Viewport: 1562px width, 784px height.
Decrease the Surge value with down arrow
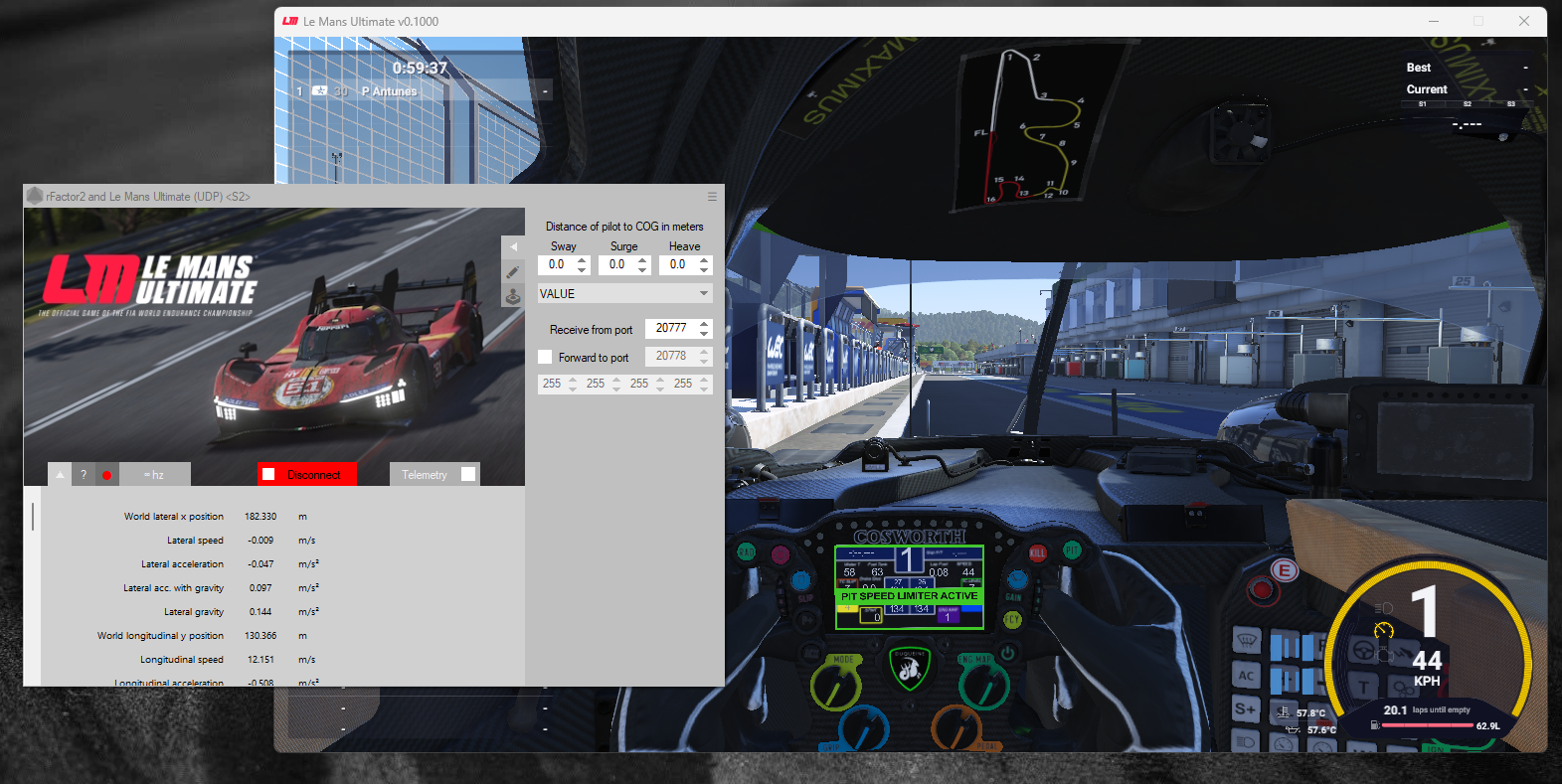pos(643,270)
